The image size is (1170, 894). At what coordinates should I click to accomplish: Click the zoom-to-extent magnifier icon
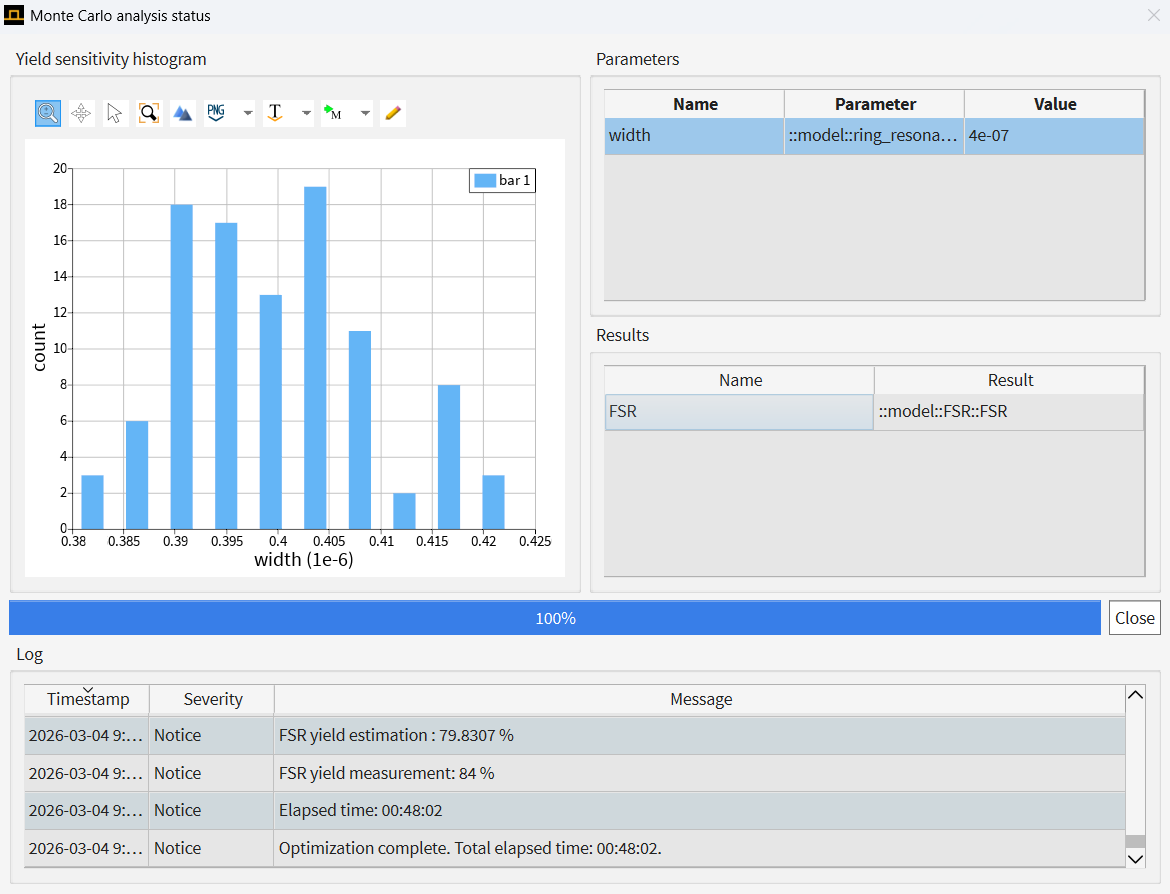pos(149,113)
